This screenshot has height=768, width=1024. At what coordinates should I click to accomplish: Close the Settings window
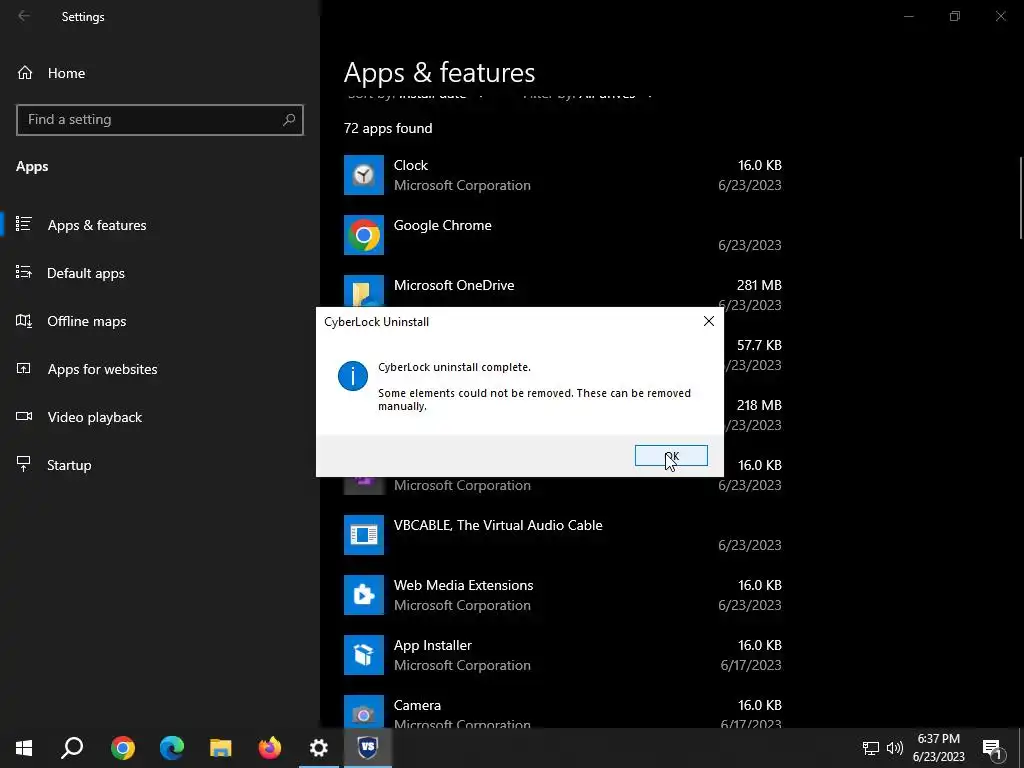[x=1000, y=16]
